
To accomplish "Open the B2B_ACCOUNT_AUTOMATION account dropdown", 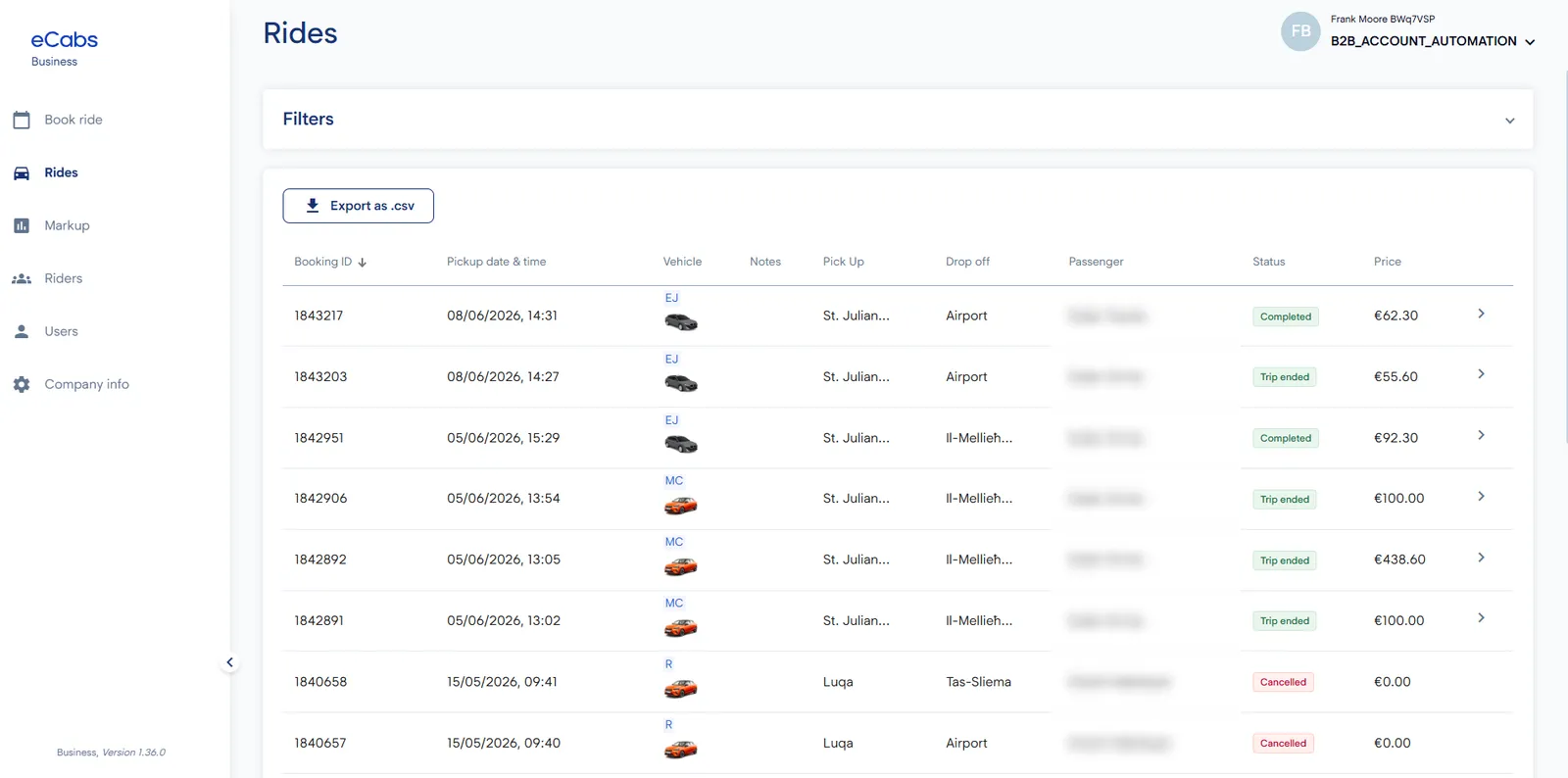I will tap(1433, 41).
